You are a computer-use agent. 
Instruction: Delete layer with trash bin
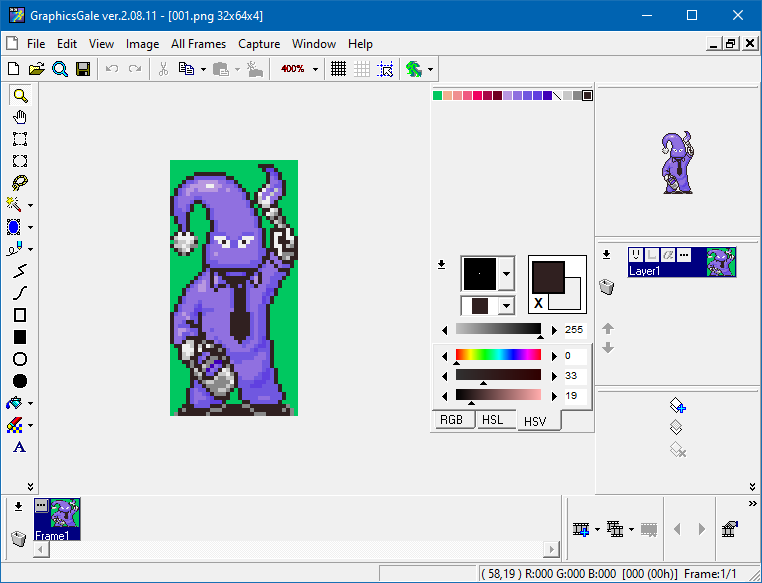[x=606, y=287]
